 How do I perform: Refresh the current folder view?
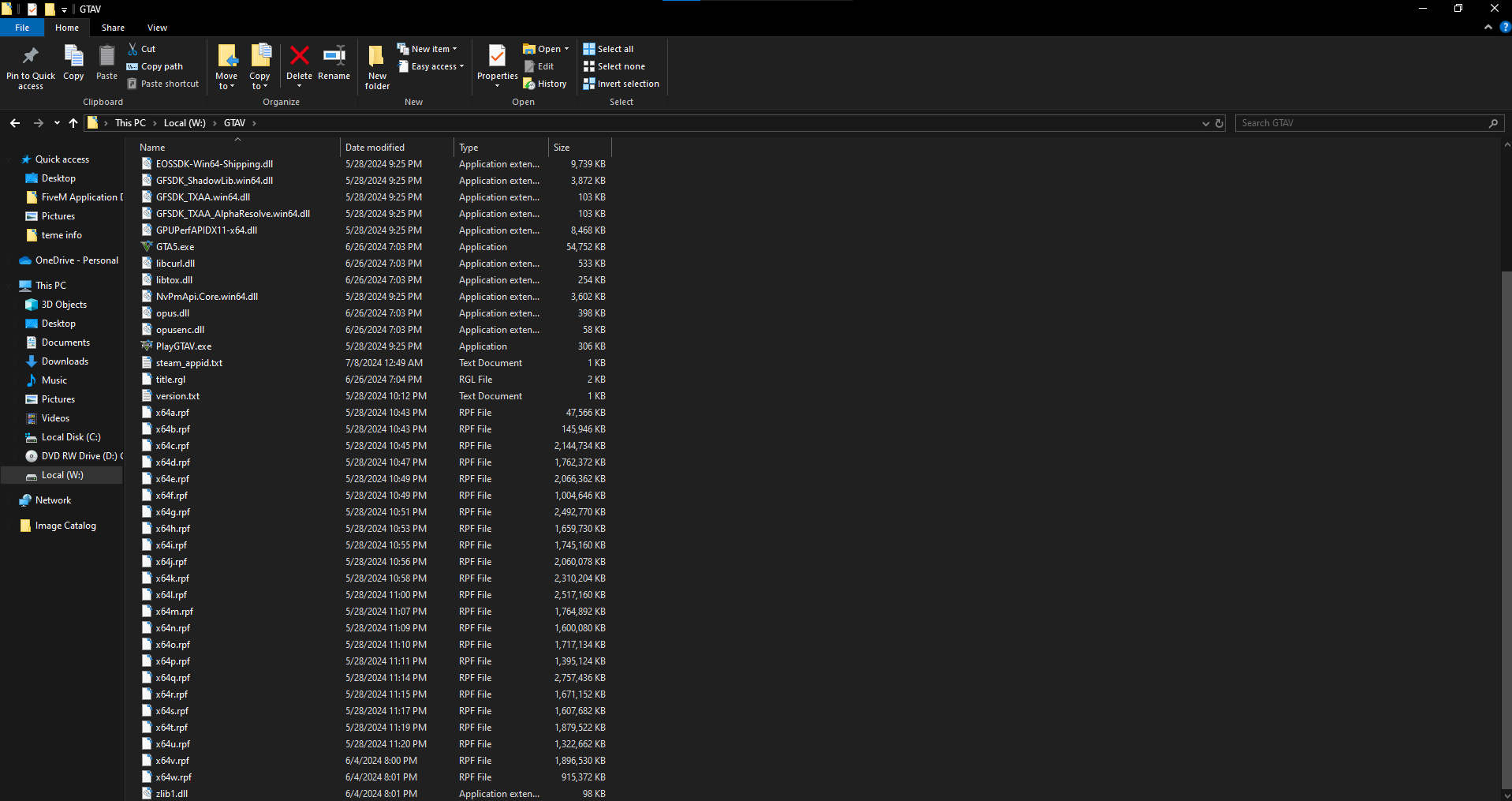pos(1219,123)
